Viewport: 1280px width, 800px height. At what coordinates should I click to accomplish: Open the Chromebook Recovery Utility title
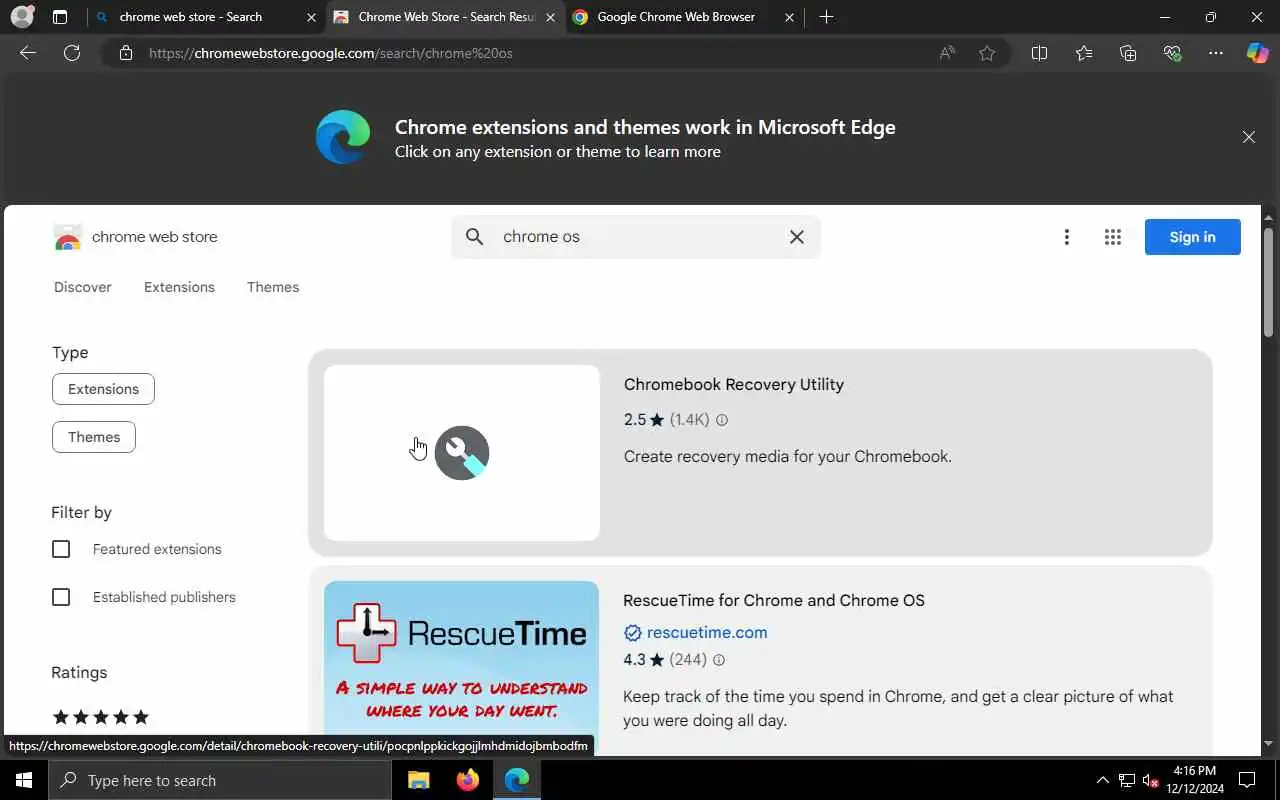point(734,385)
